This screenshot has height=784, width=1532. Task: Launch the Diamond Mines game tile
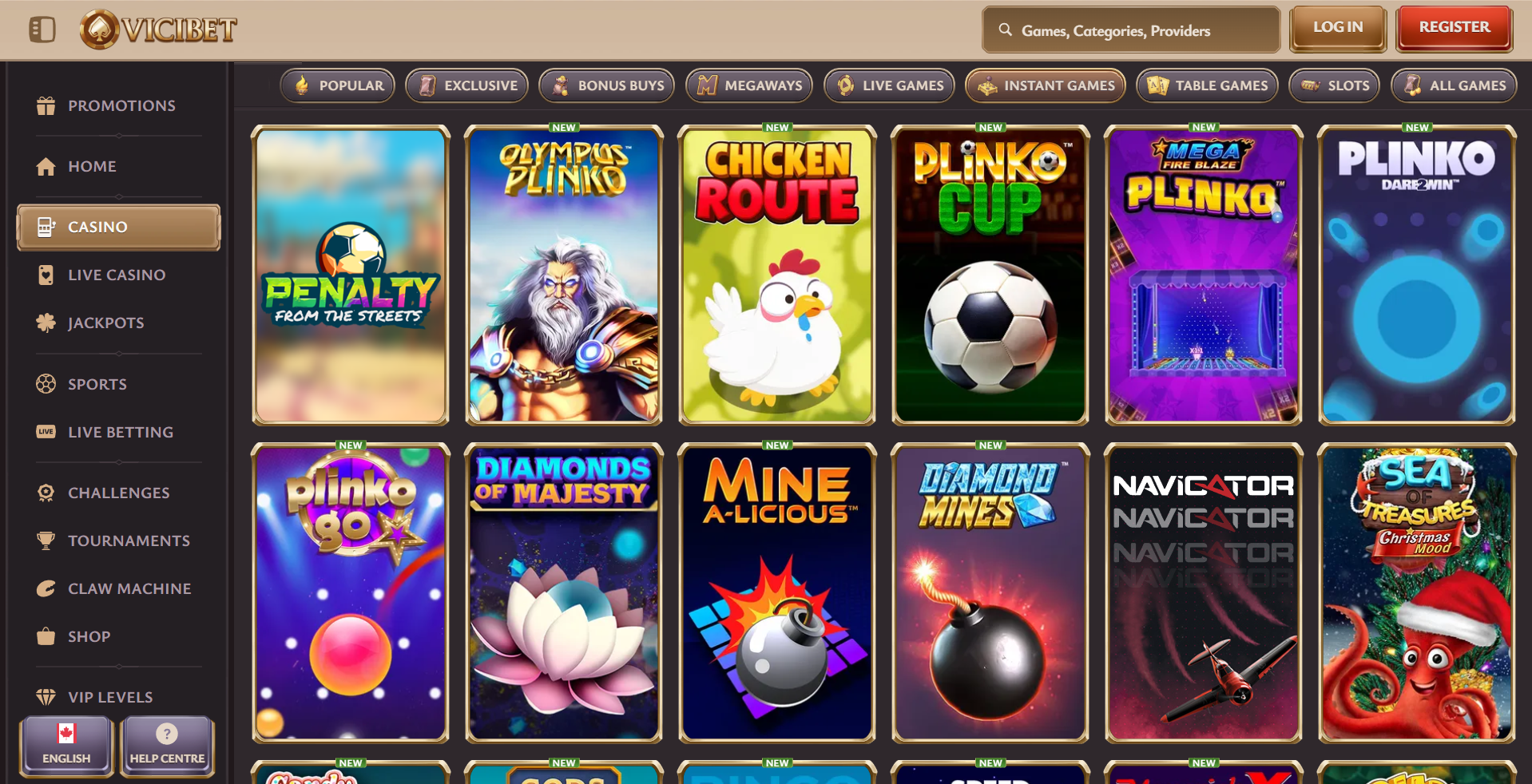[x=990, y=593]
